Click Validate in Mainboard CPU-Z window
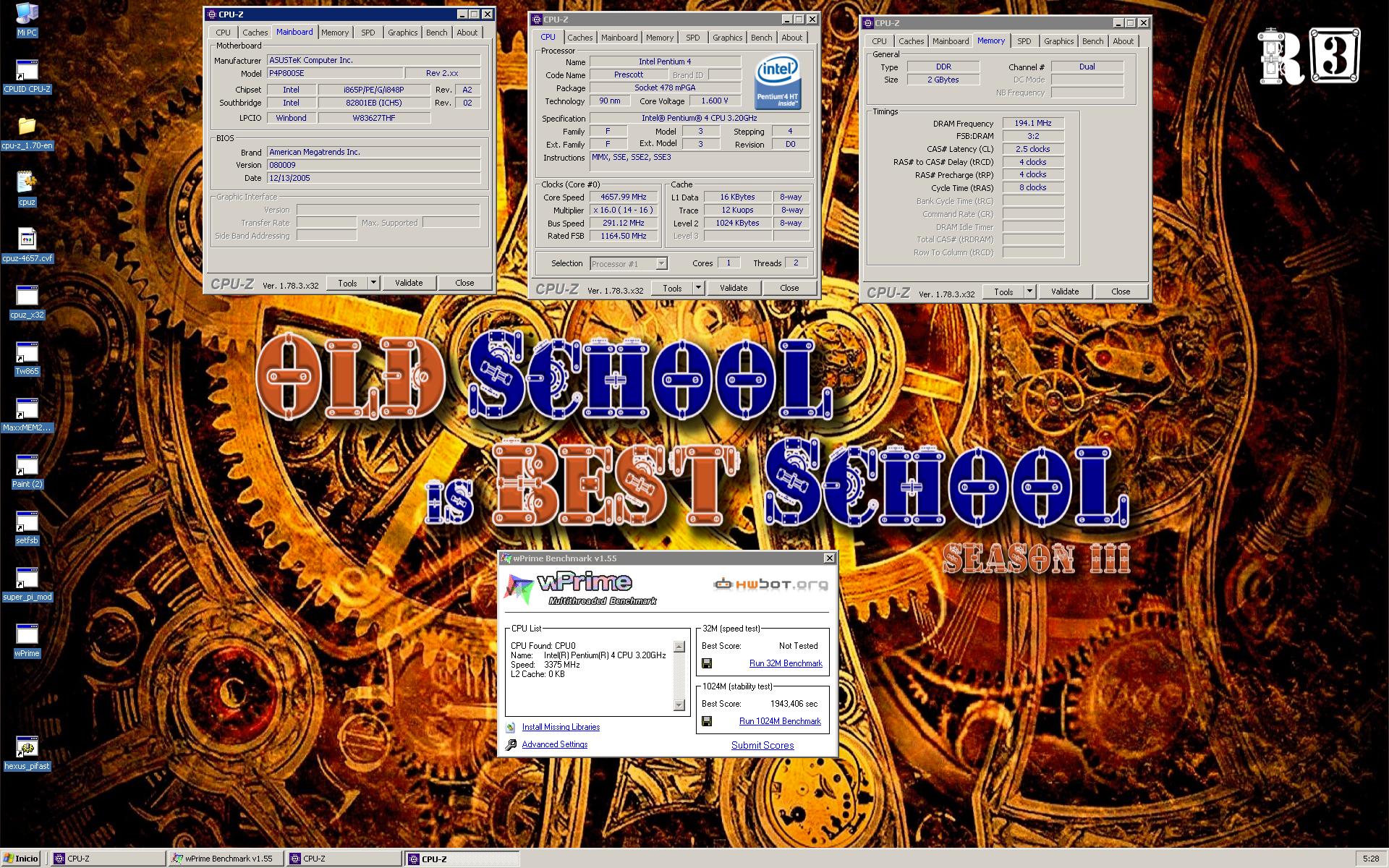 pos(409,283)
